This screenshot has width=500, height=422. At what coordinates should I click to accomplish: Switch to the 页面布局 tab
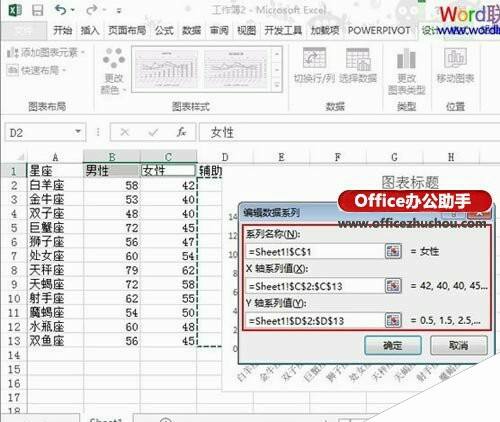click(127, 30)
